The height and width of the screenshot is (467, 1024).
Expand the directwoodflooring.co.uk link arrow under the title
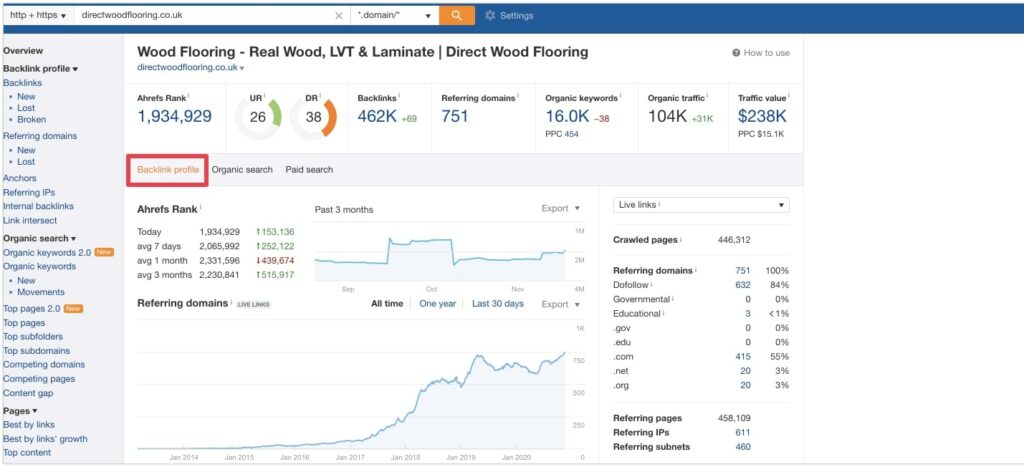(242, 68)
